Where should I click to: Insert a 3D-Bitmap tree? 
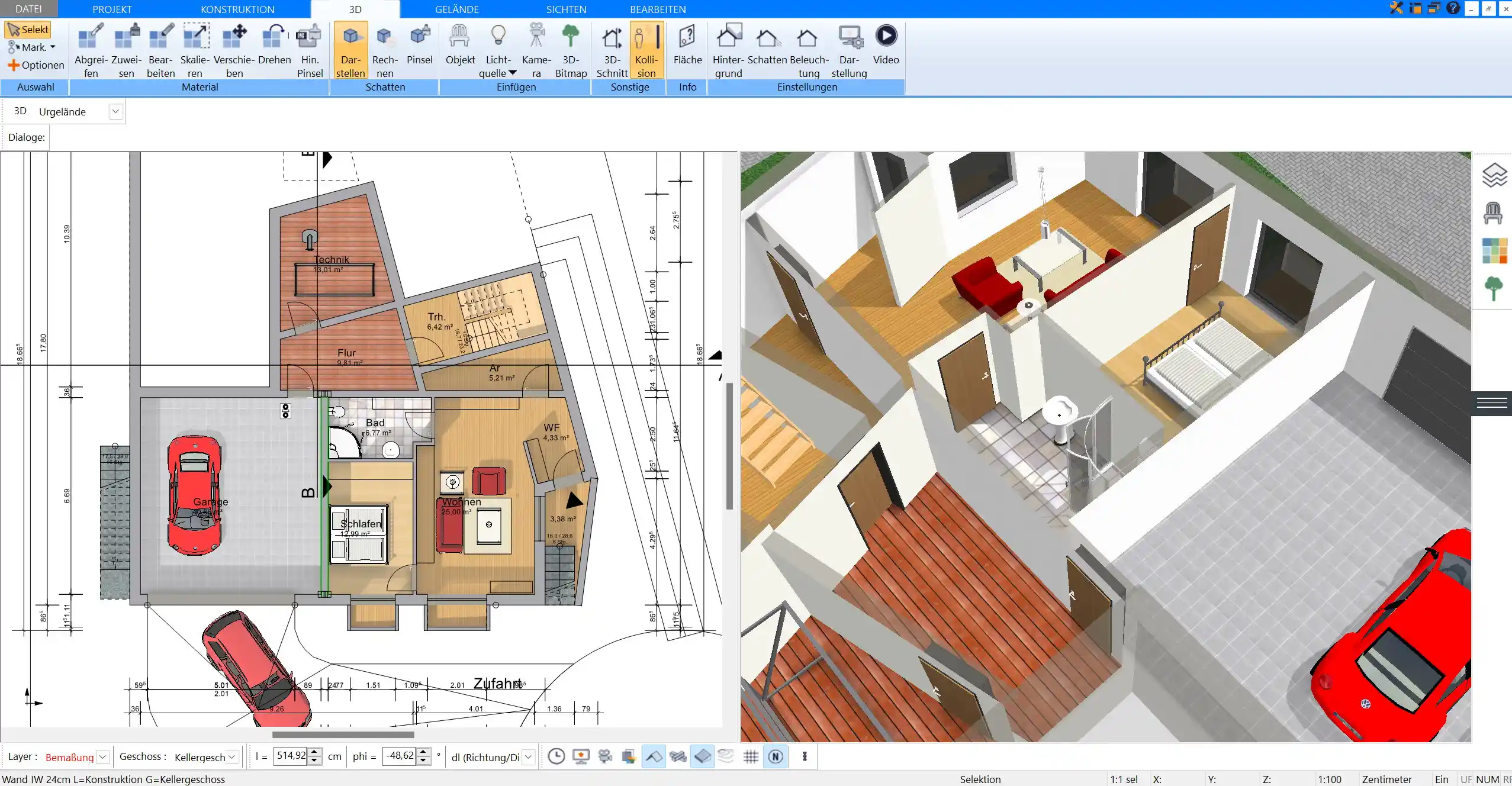[x=571, y=50]
